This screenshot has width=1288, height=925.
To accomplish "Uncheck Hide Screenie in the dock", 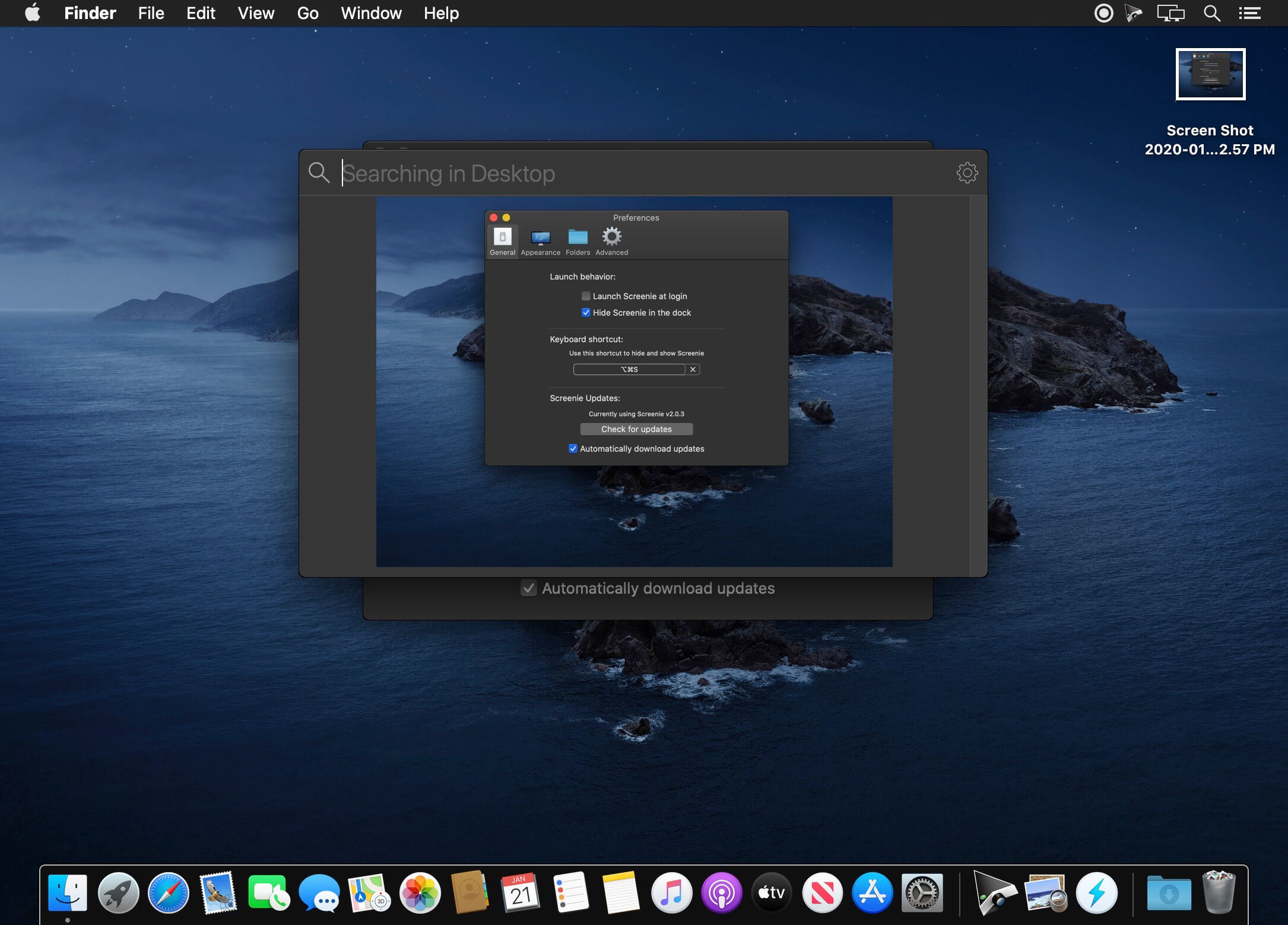I will [x=586, y=312].
